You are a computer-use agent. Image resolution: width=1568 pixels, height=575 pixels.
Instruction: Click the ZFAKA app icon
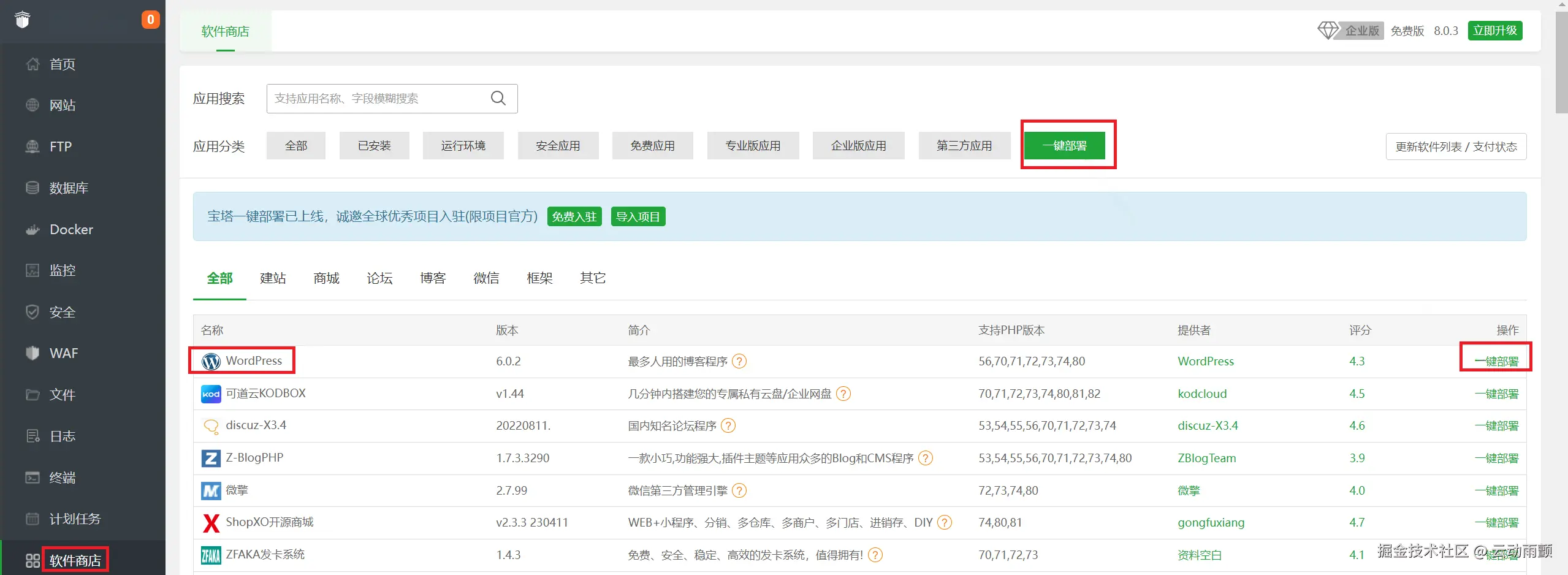(x=211, y=555)
